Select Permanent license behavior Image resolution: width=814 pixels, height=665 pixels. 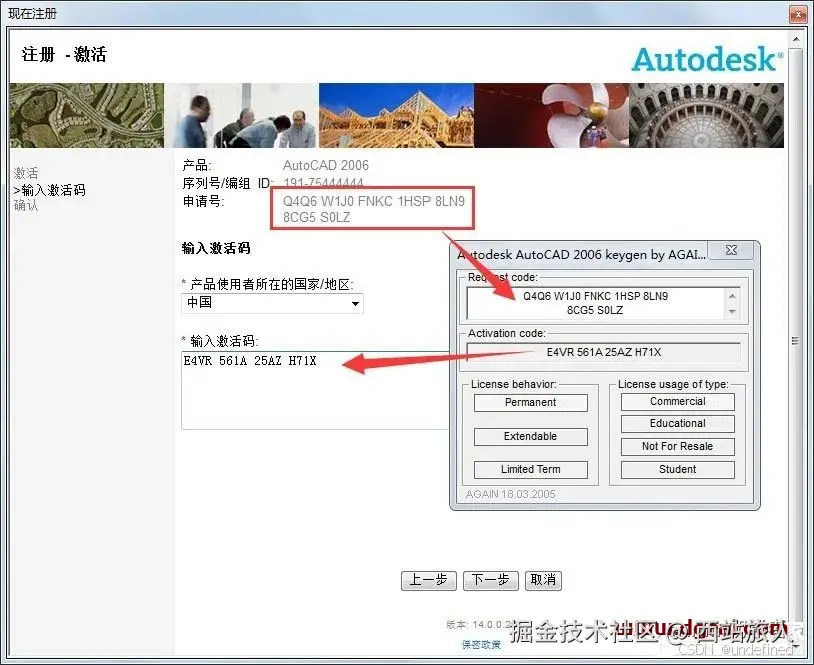pyautogui.click(x=530, y=402)
